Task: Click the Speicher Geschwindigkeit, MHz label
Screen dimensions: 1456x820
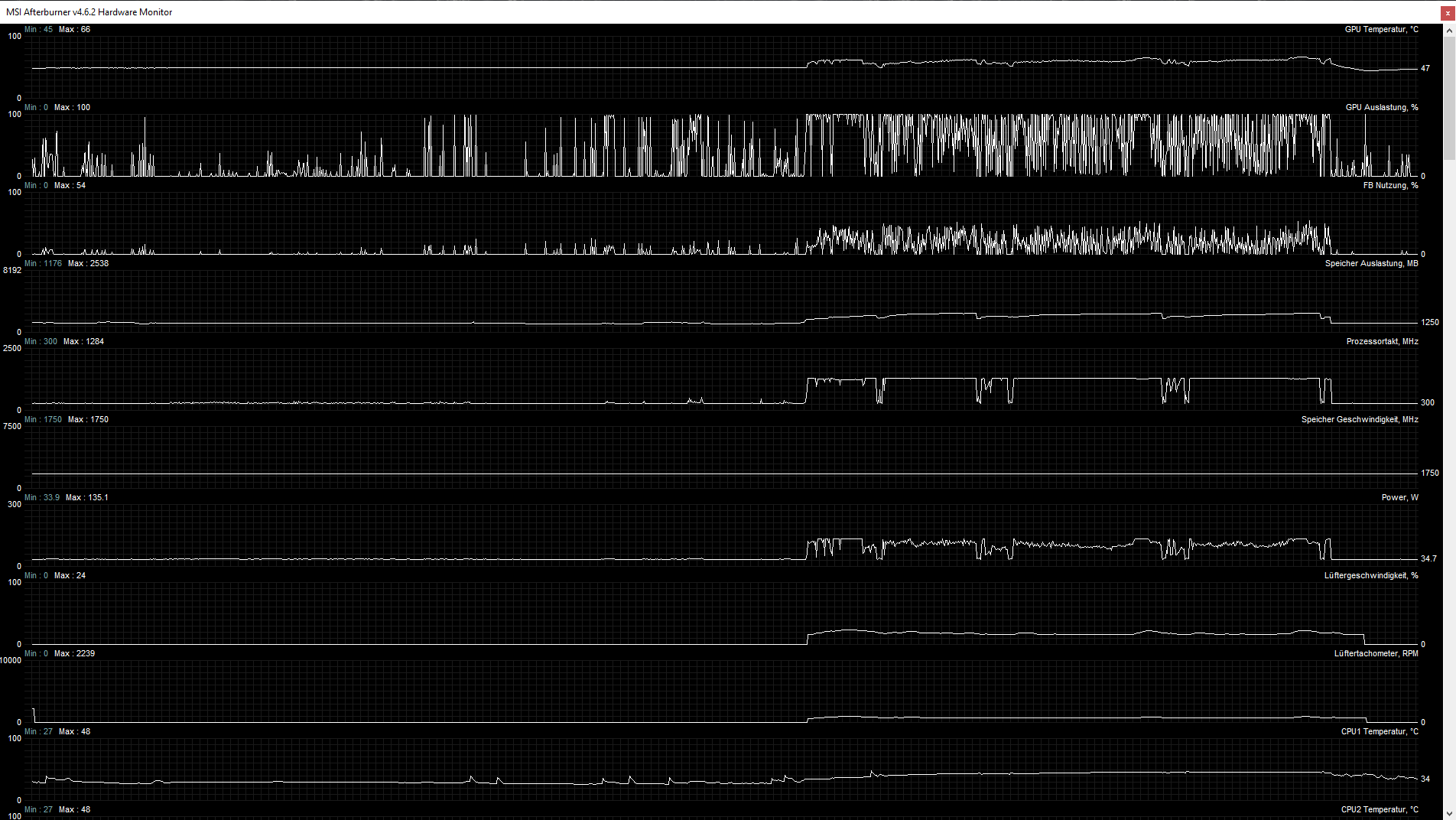Action: click(1360, 420)
